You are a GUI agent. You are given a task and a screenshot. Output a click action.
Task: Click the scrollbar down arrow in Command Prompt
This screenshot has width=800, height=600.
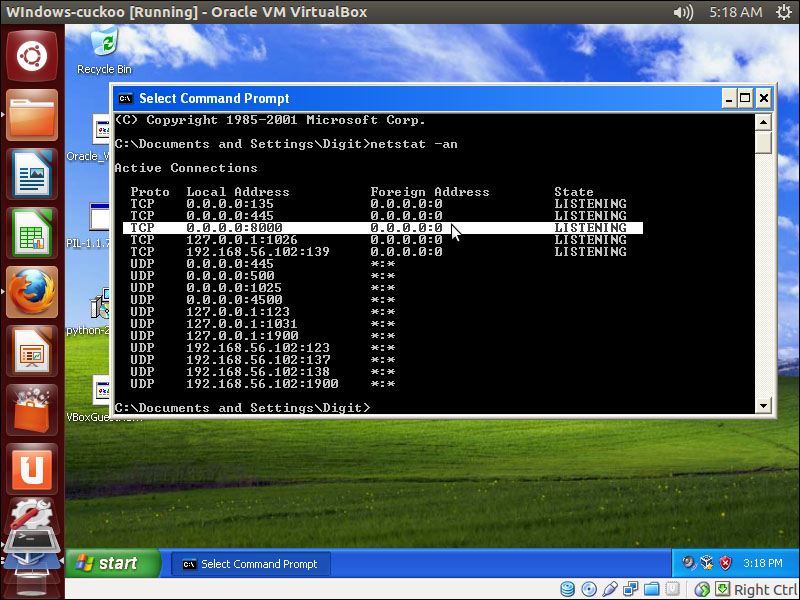763,406
